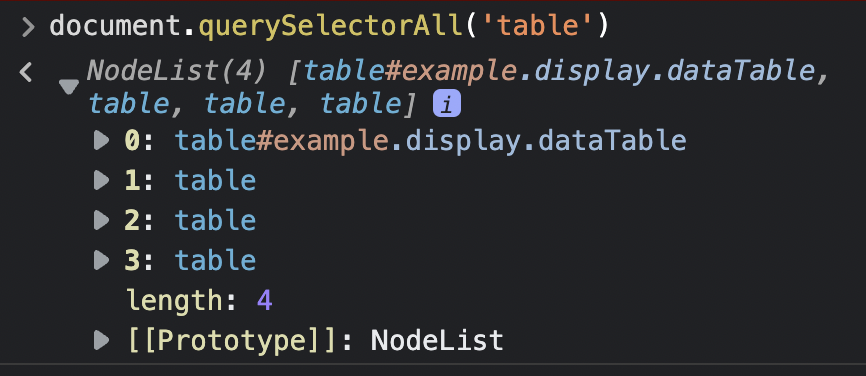Click the italic NodeList(4) summary label

177,70
